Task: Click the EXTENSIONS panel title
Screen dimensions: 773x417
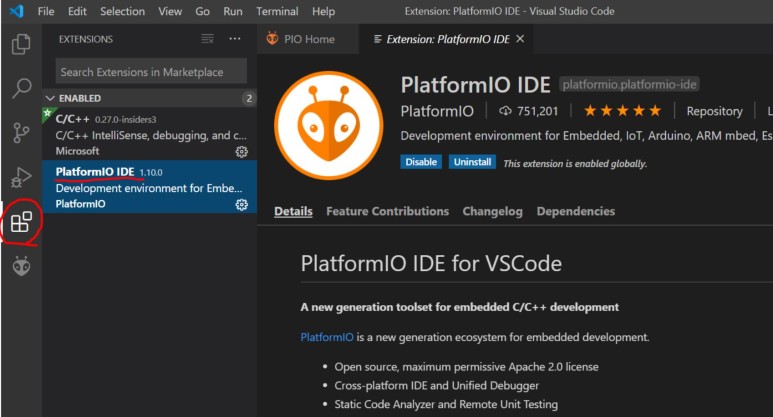Action: pos(86,39)
